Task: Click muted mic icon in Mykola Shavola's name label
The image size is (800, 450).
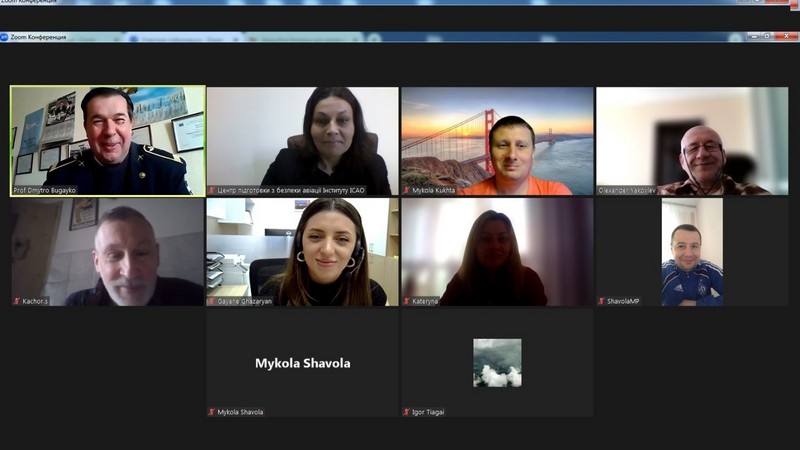Action: [212, 412]
